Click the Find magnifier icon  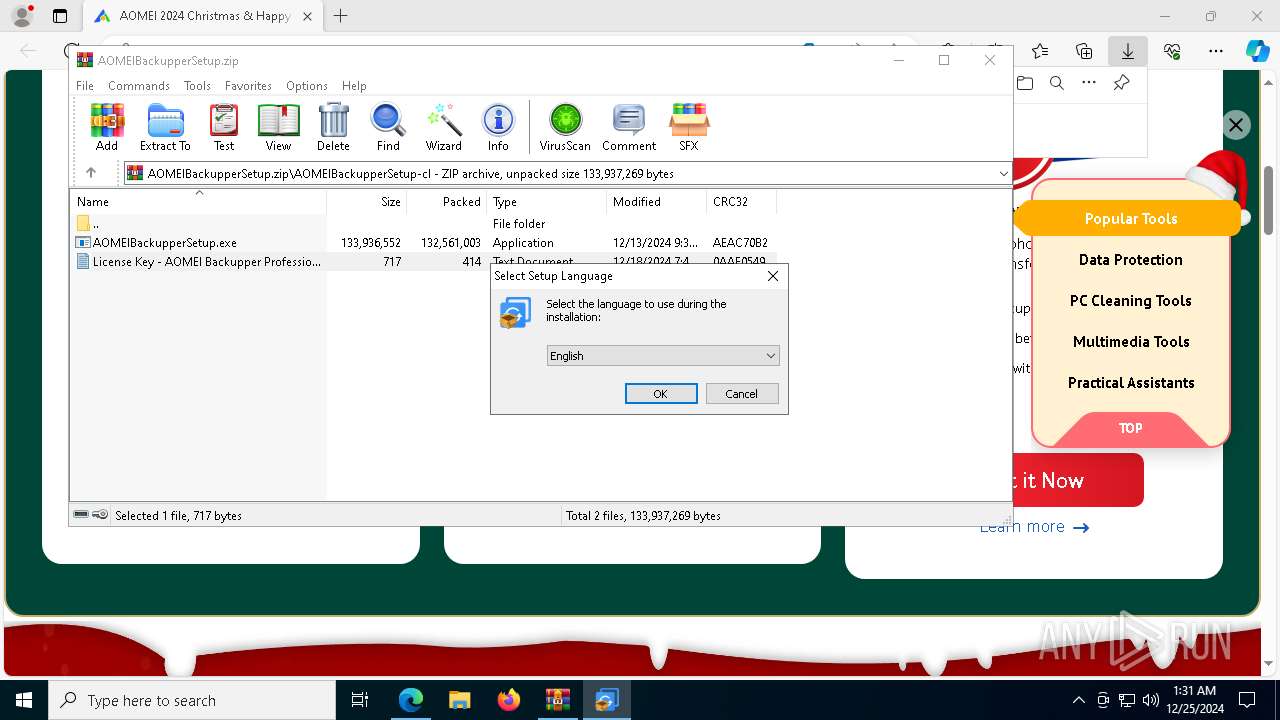click(388, 127)
